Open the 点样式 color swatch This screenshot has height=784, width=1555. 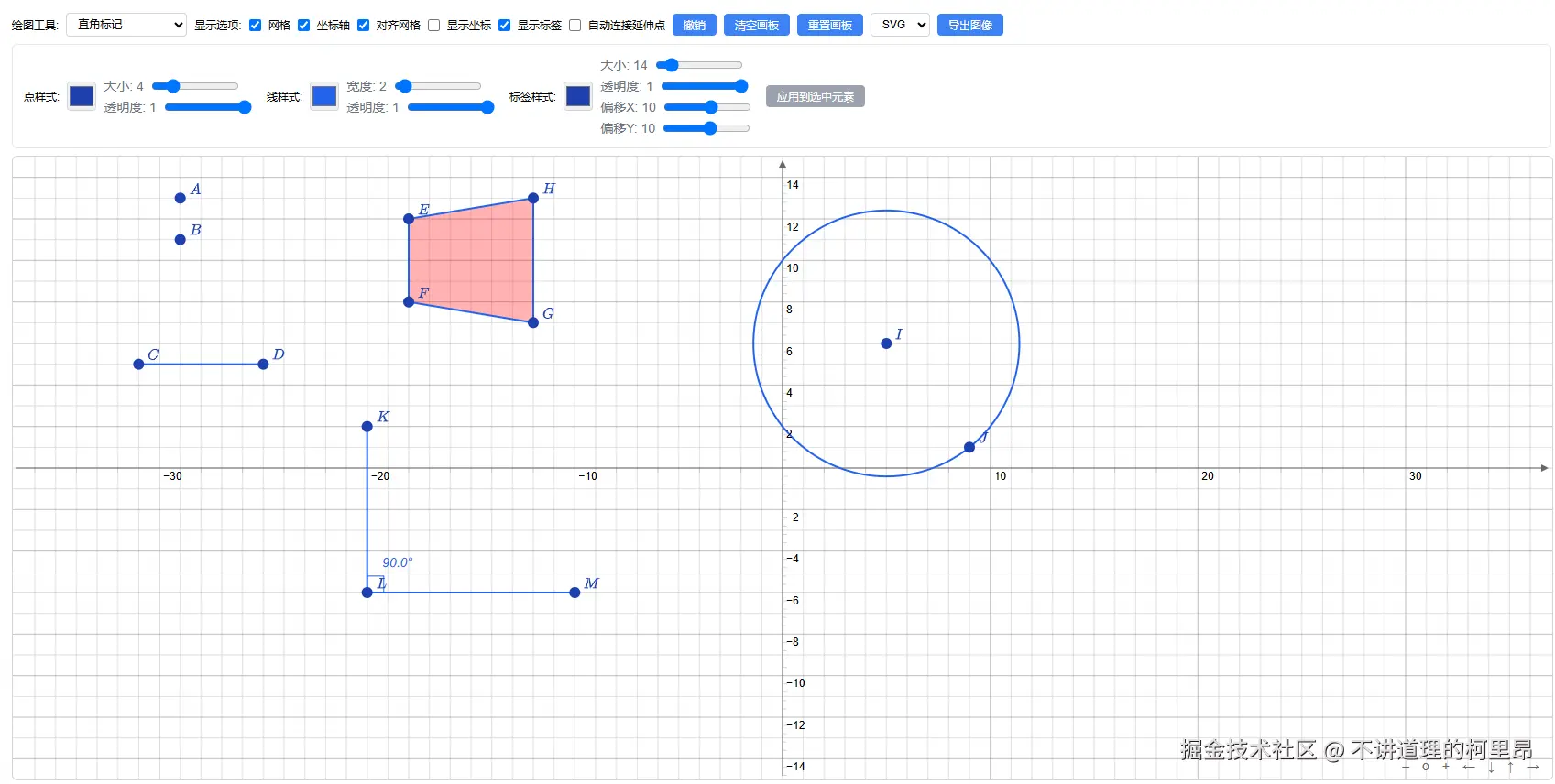coord(82,96)
